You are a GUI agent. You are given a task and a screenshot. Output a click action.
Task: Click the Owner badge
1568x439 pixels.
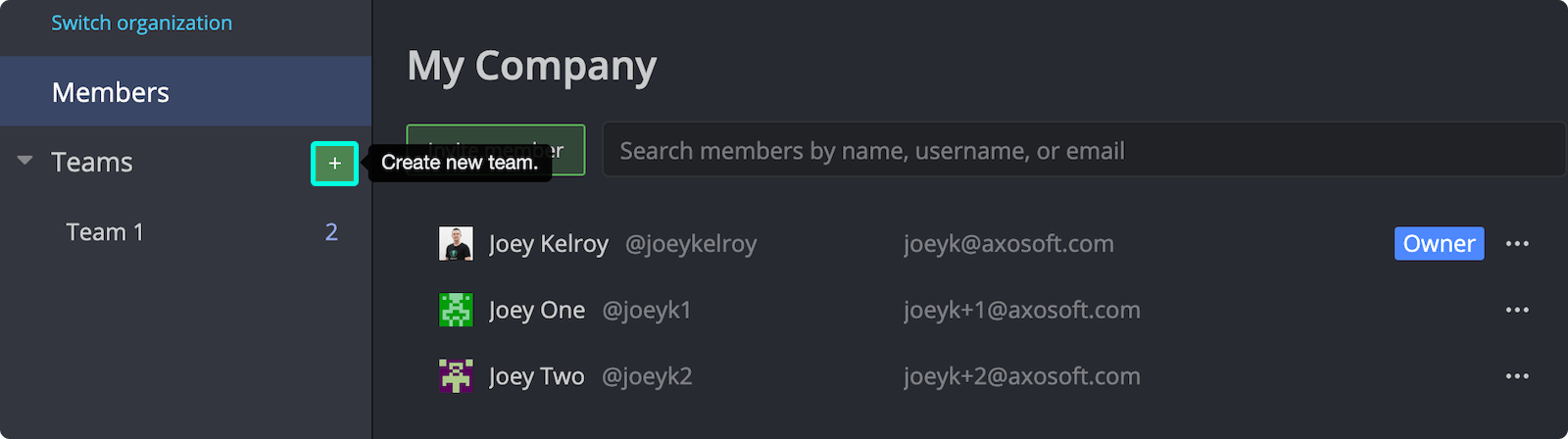point(1439,244)
